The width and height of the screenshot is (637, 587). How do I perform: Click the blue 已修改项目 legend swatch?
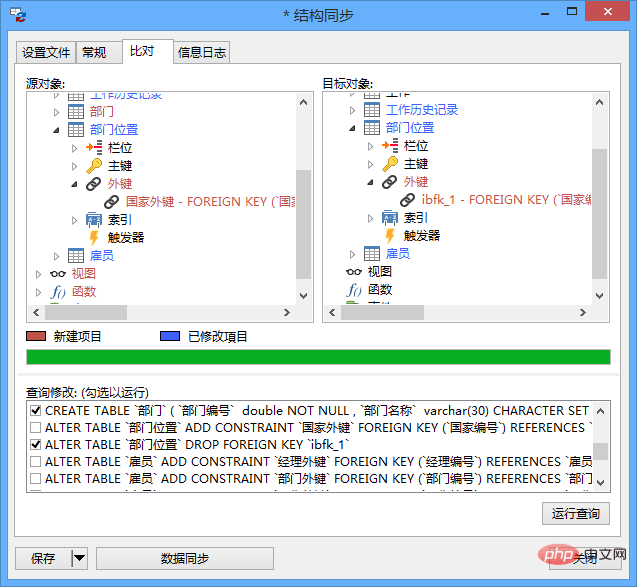point(170,336)
